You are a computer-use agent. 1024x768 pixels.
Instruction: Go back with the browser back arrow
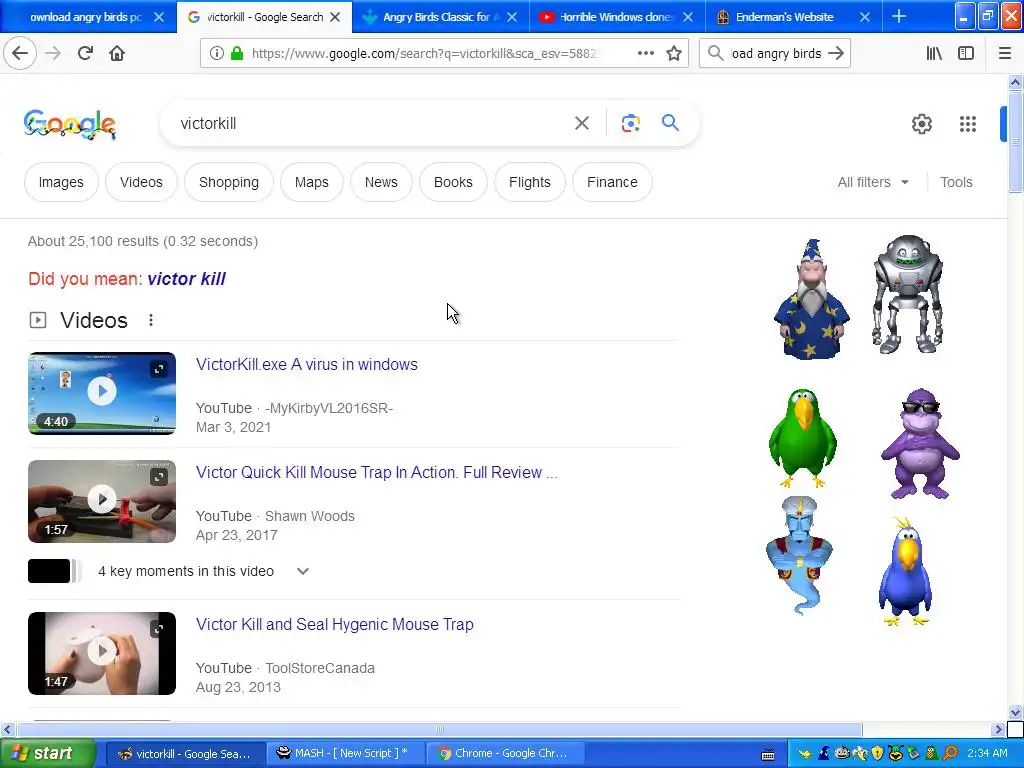pyautogui.click(x=20, y=54)
